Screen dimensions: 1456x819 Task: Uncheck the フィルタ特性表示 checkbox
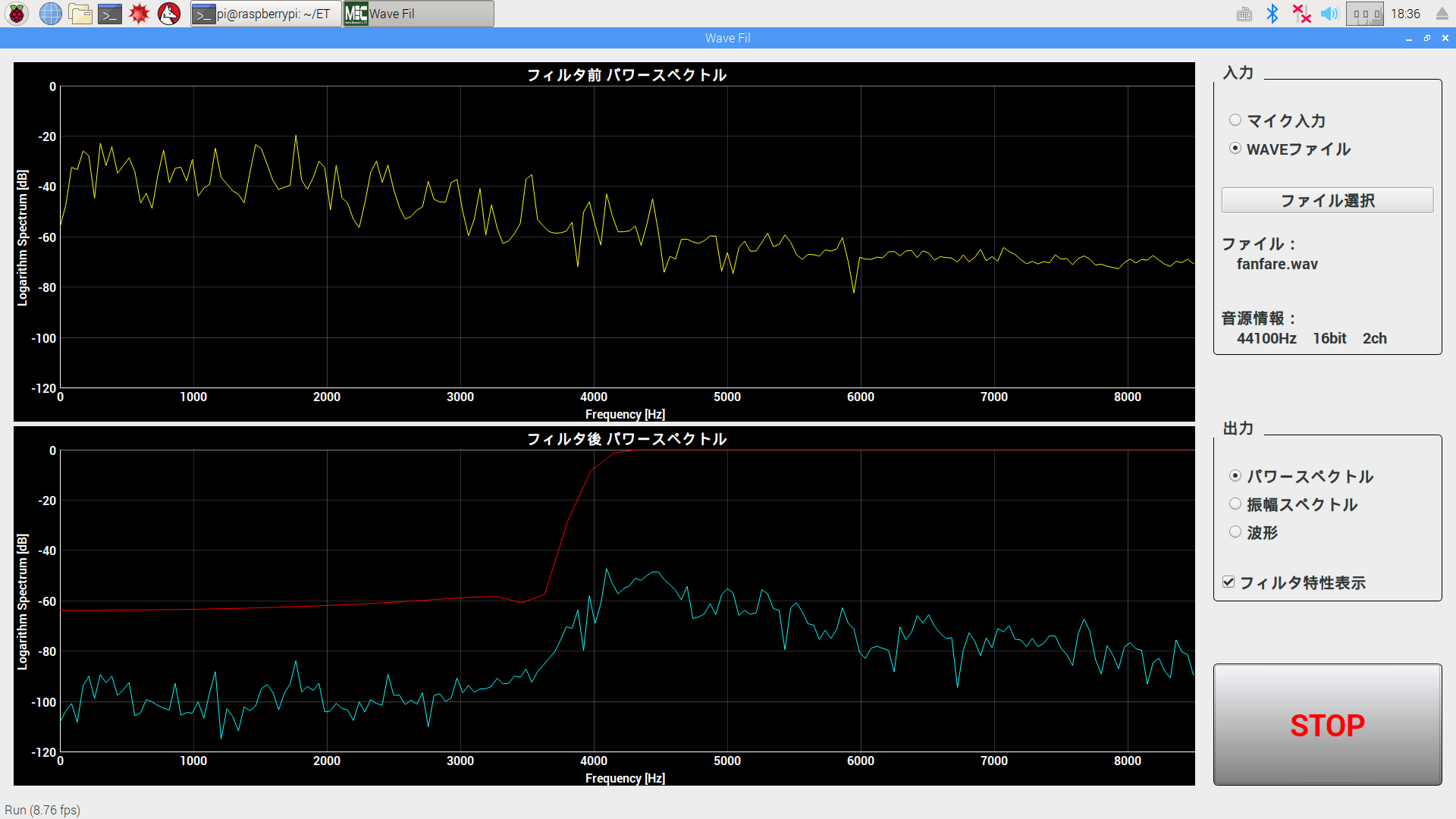pyautogui.click(x=1228, y=582)
